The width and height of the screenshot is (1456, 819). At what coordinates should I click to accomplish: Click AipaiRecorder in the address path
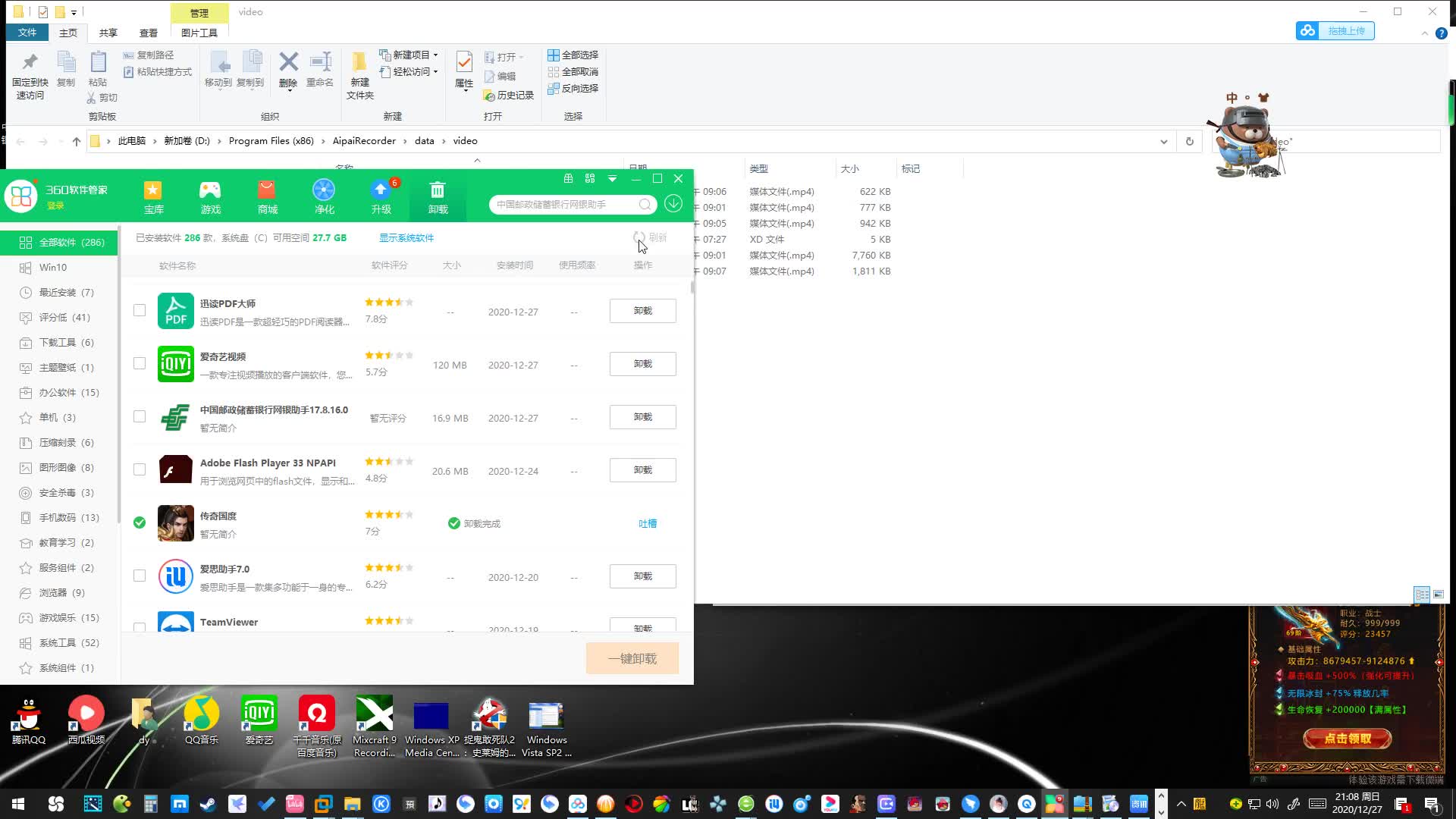[x=364, y=141]
